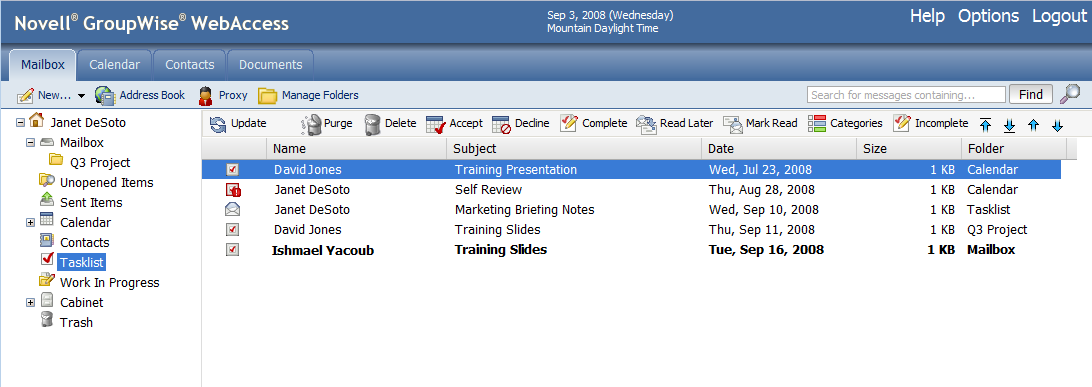
Task: Click checkbox icon for Ishmael Yacoub row
Action: [233, 249]
